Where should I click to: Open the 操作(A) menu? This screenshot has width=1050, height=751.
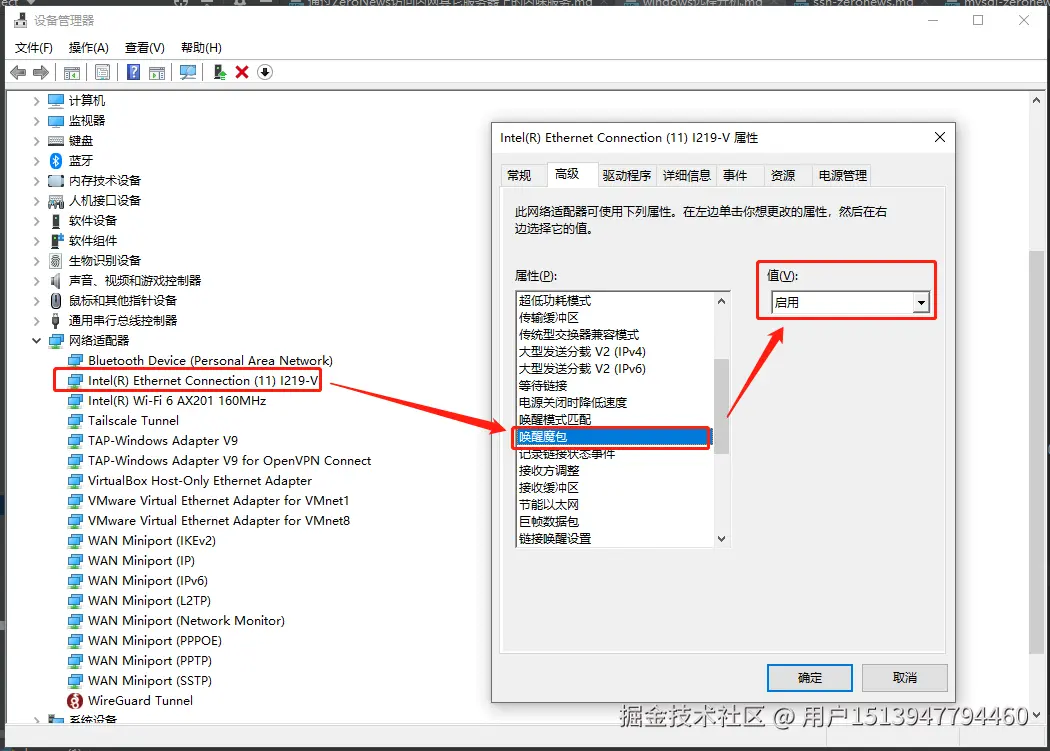tap(88, 48)
